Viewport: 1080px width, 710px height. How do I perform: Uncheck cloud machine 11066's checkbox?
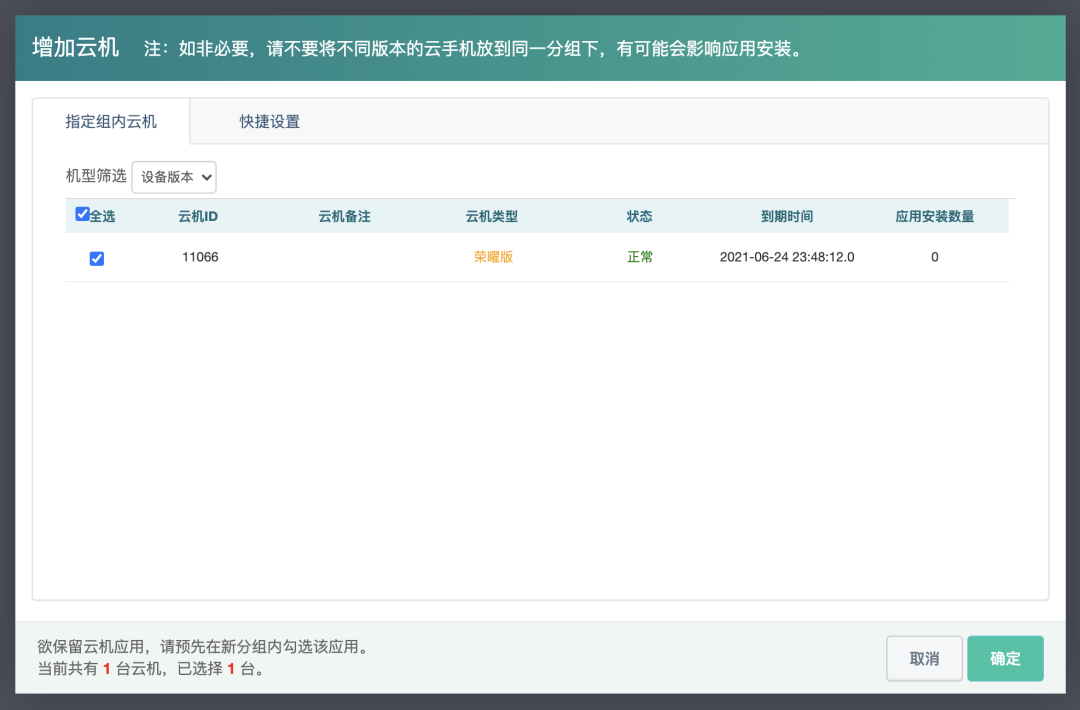point(96,258)
